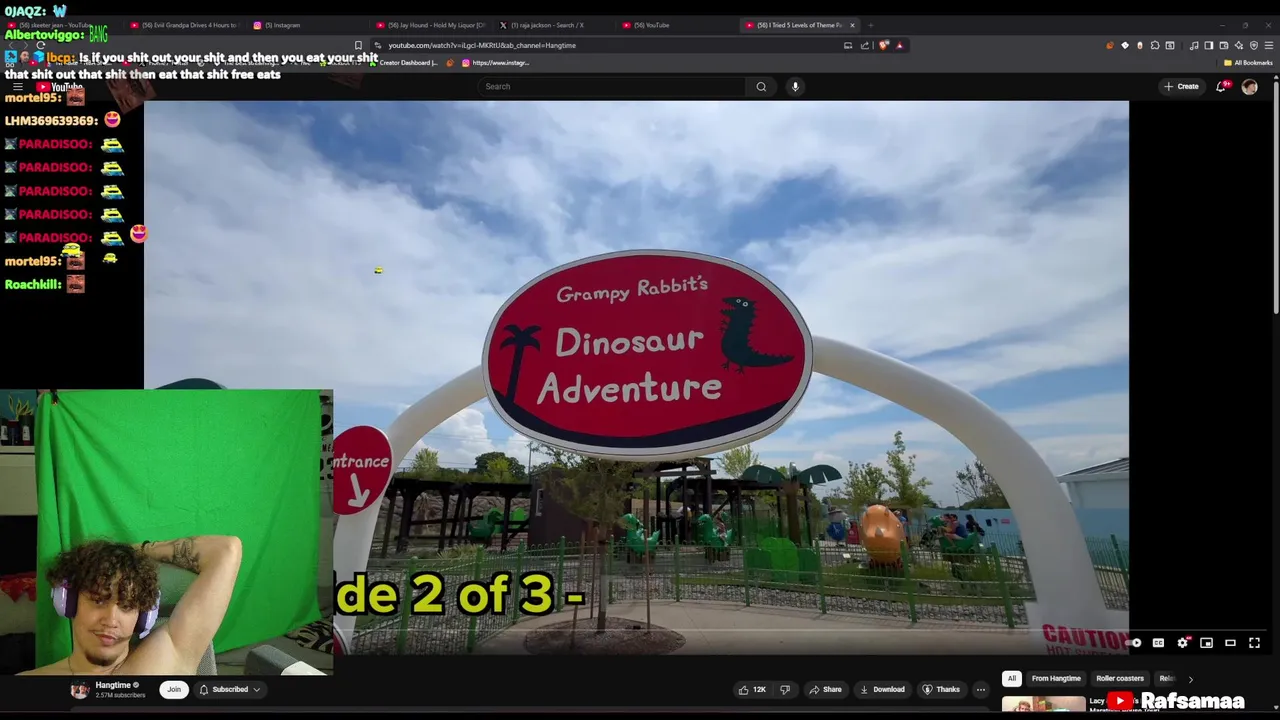Select the From Hangtime chip

click(1056, 678)
